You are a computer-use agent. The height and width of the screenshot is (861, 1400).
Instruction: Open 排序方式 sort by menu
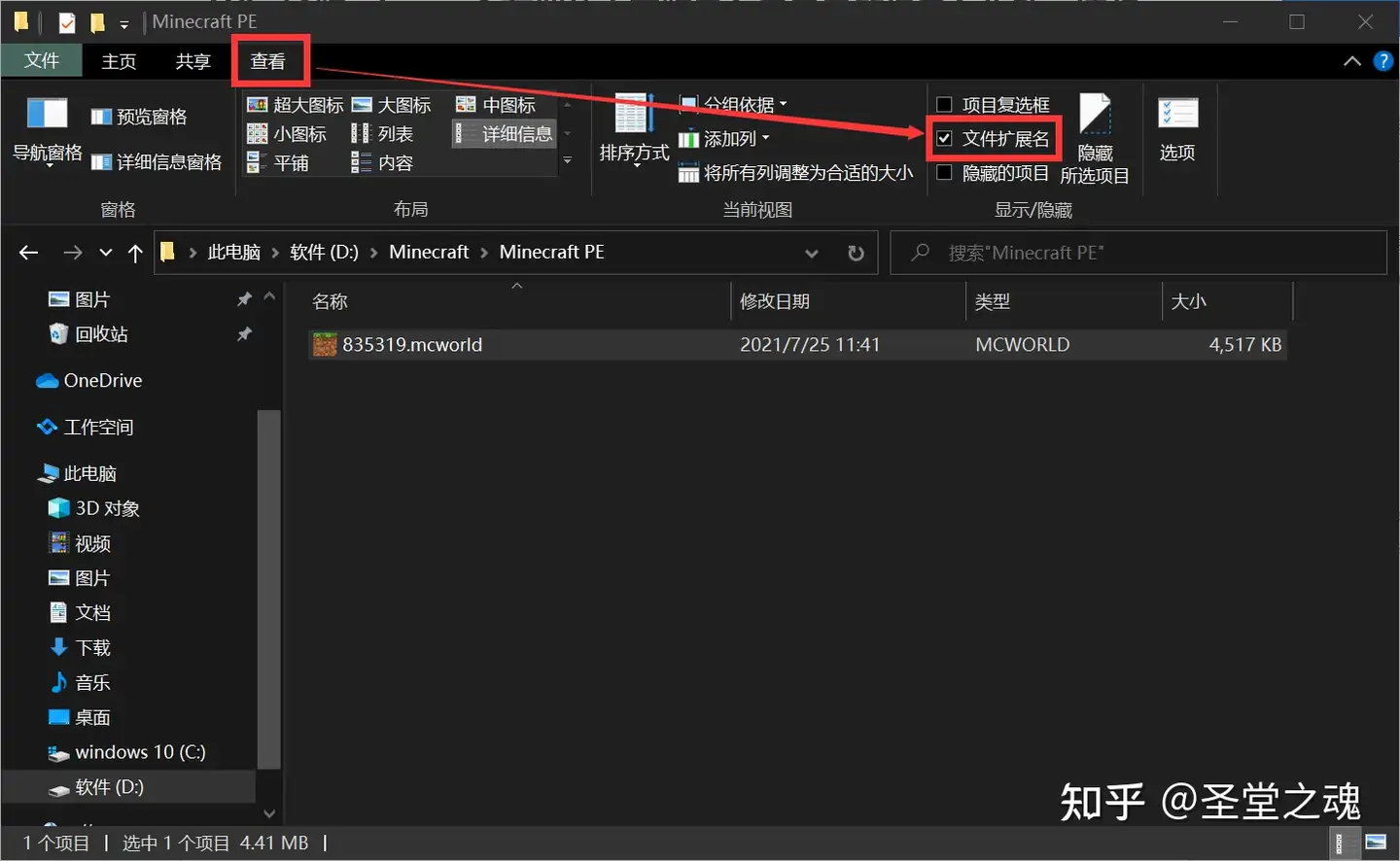[x=634, y=131]
